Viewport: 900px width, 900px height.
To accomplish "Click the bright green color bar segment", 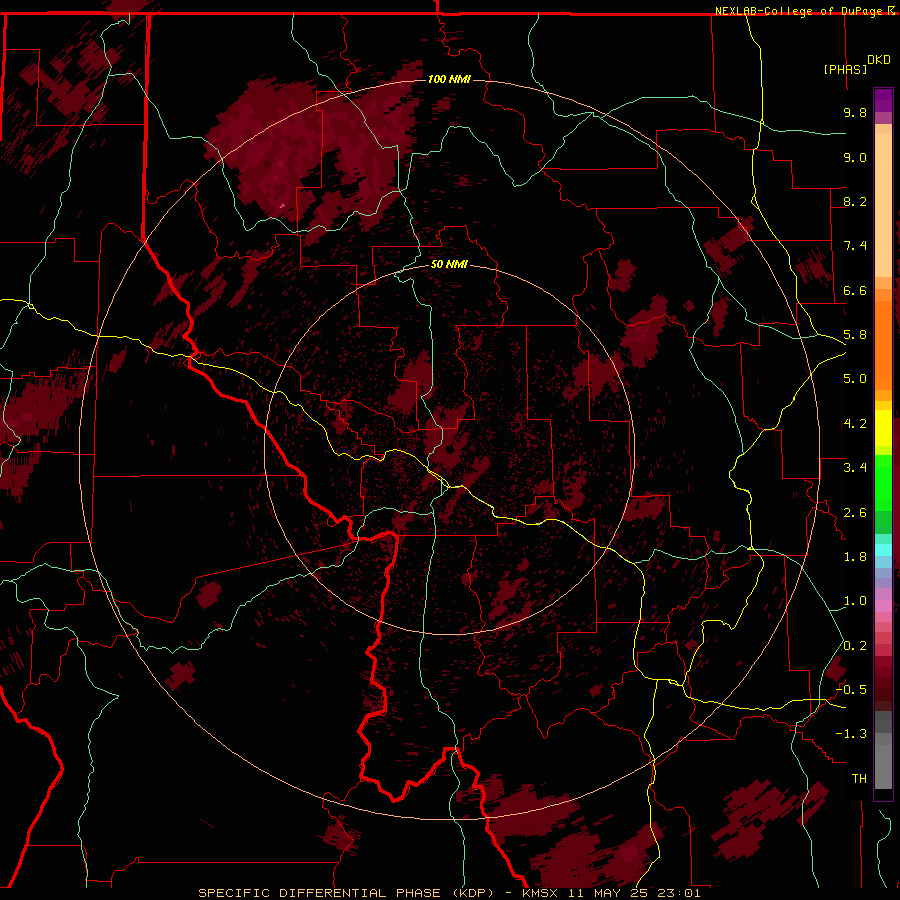I will [x=883, y=483].
